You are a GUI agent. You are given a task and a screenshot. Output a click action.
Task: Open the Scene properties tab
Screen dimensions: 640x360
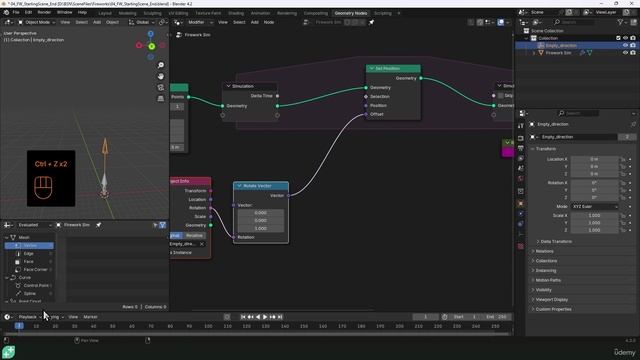tap(520, 168)
